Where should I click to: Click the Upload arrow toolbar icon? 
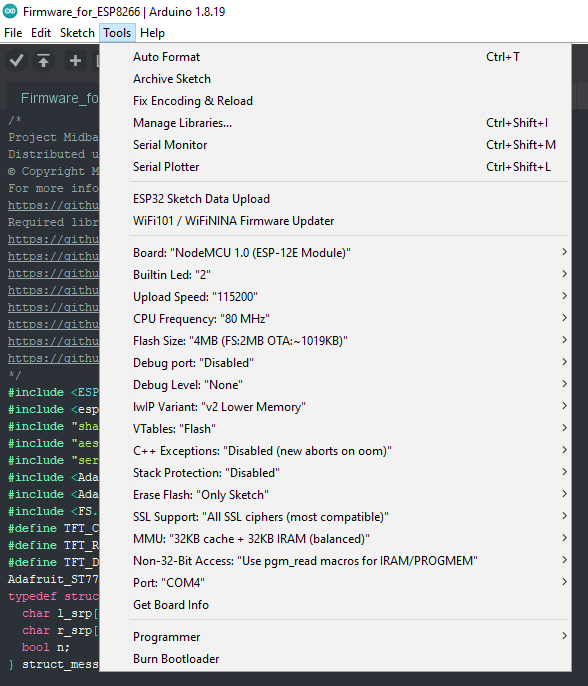coord(43,60)
